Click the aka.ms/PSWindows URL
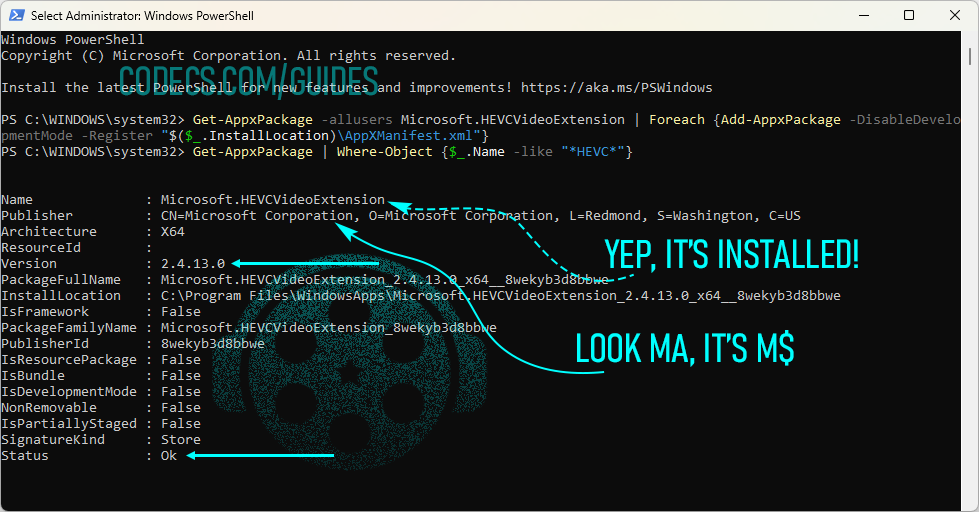This screenshot has width=979, height=512. 616,87
